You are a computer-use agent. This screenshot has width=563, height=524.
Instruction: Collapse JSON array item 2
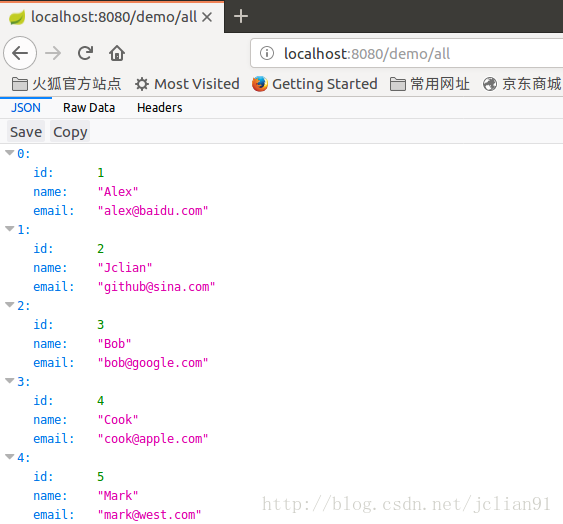point(10,305)
